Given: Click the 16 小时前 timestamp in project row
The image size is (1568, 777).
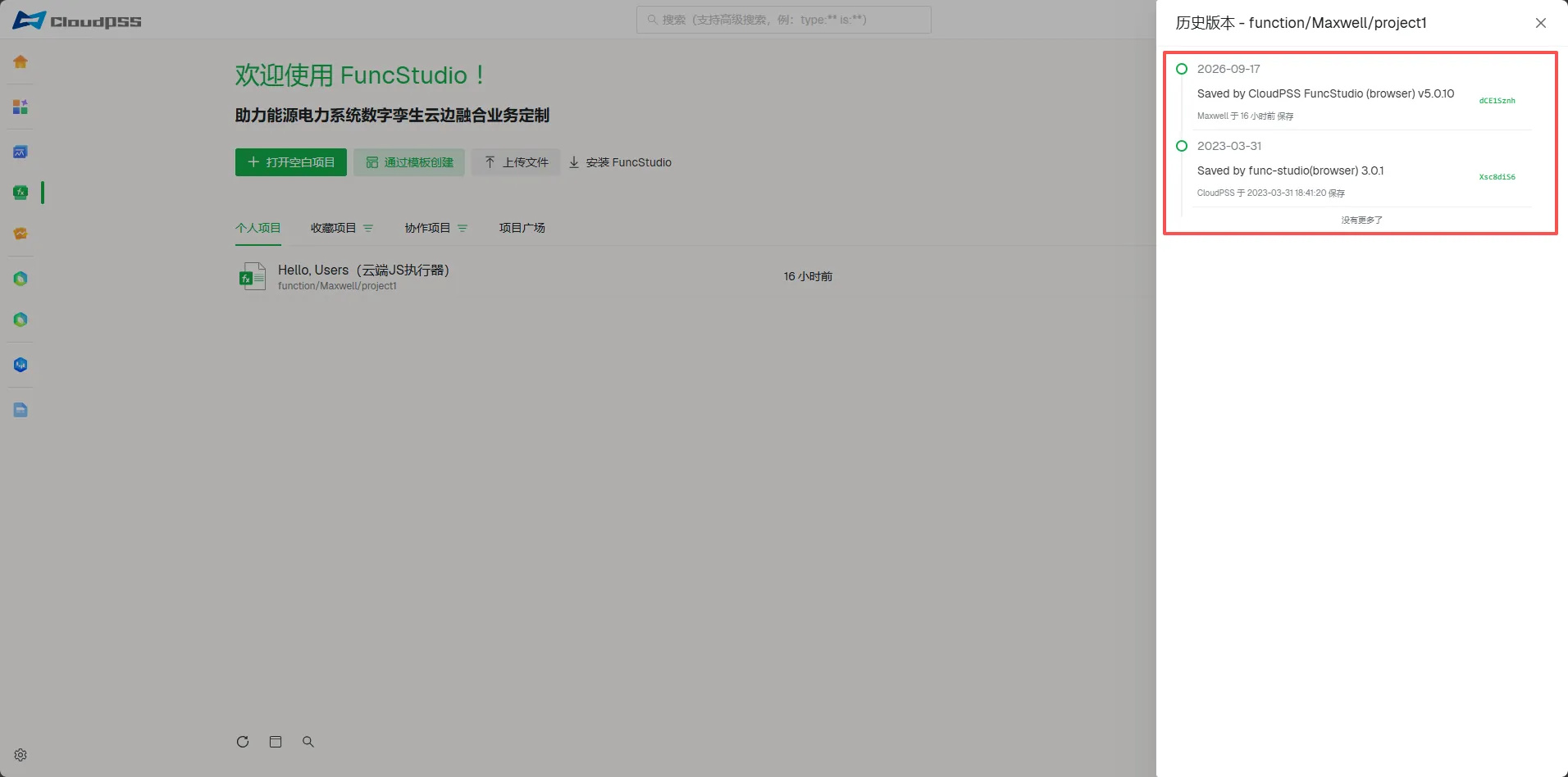Looking at the screenshot, I should coord(808,276).
